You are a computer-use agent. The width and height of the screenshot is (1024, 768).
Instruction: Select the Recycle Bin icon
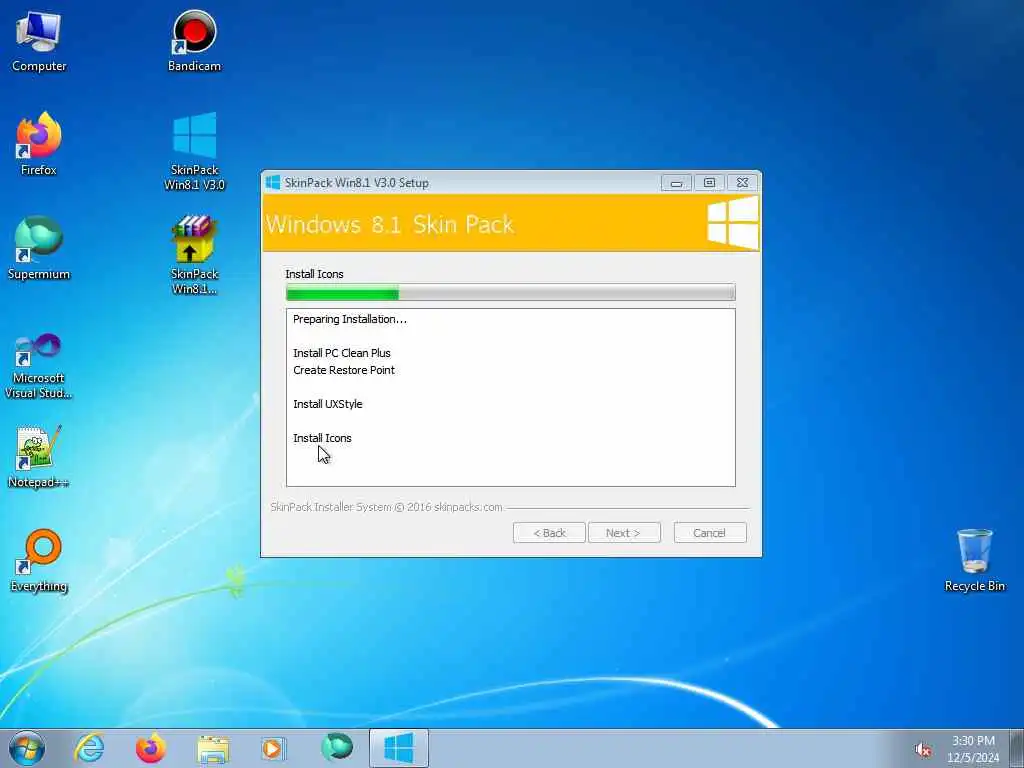coord(974,561)
